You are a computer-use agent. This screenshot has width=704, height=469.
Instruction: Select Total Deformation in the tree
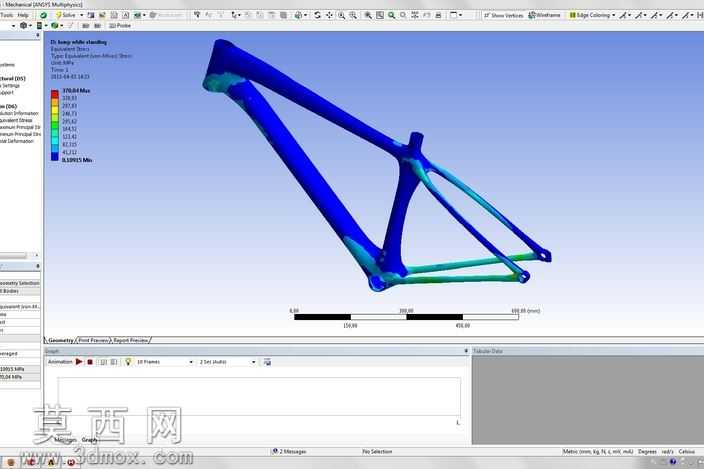pyautogui.click(x=17, y=141)
